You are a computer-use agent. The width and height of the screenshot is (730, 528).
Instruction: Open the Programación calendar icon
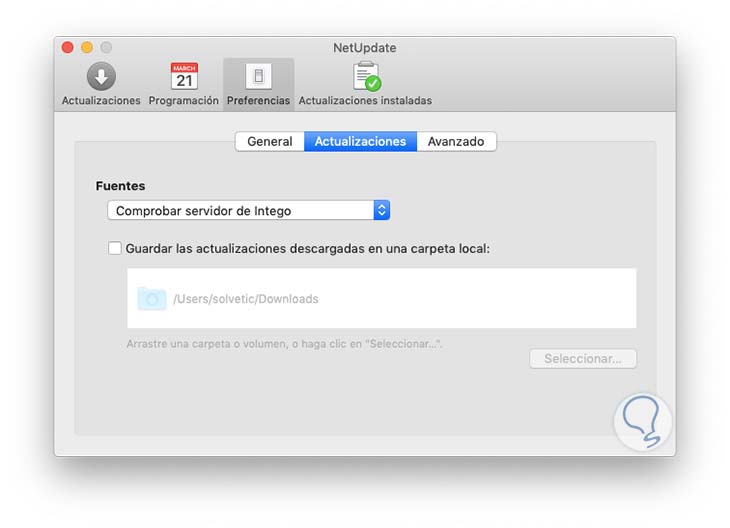pyautogui.click(x=184, y=76)
